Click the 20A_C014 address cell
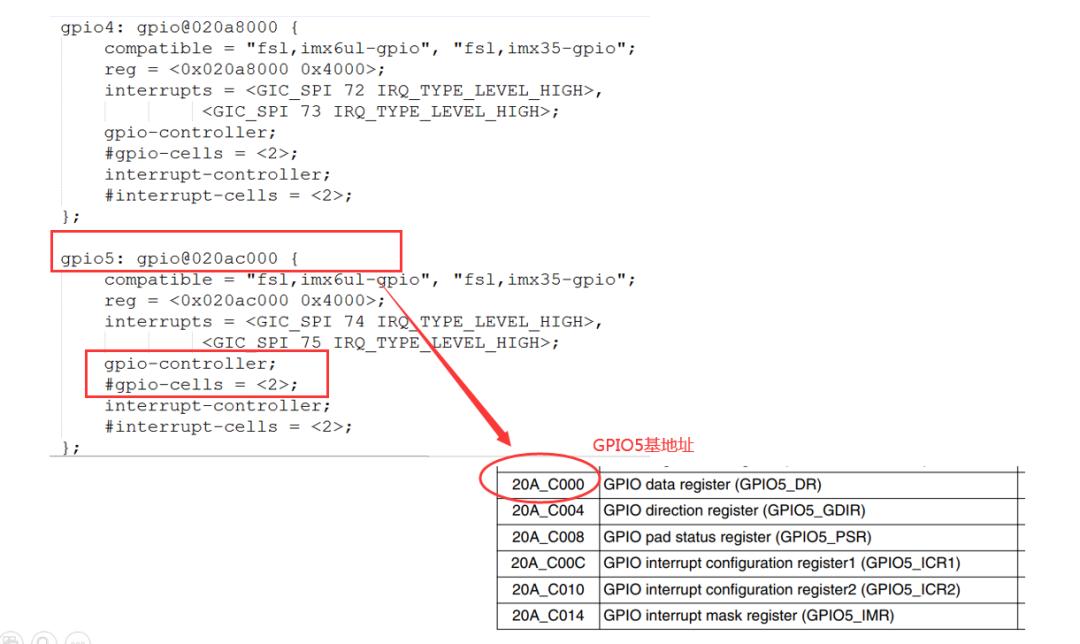Screen dimensions: 1080x644 (x=548, y=616)
